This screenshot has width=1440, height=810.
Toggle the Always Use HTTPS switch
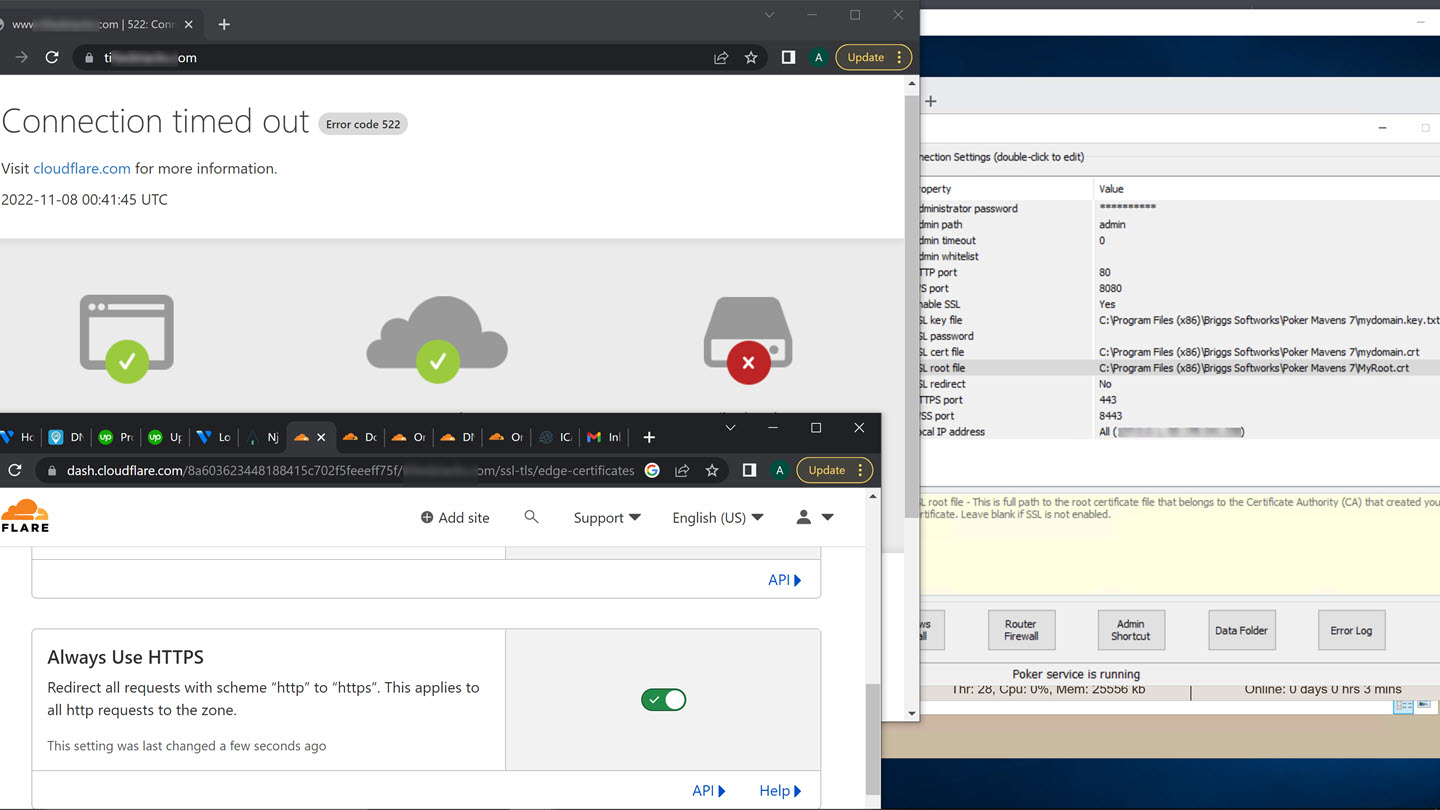(664, 700)
